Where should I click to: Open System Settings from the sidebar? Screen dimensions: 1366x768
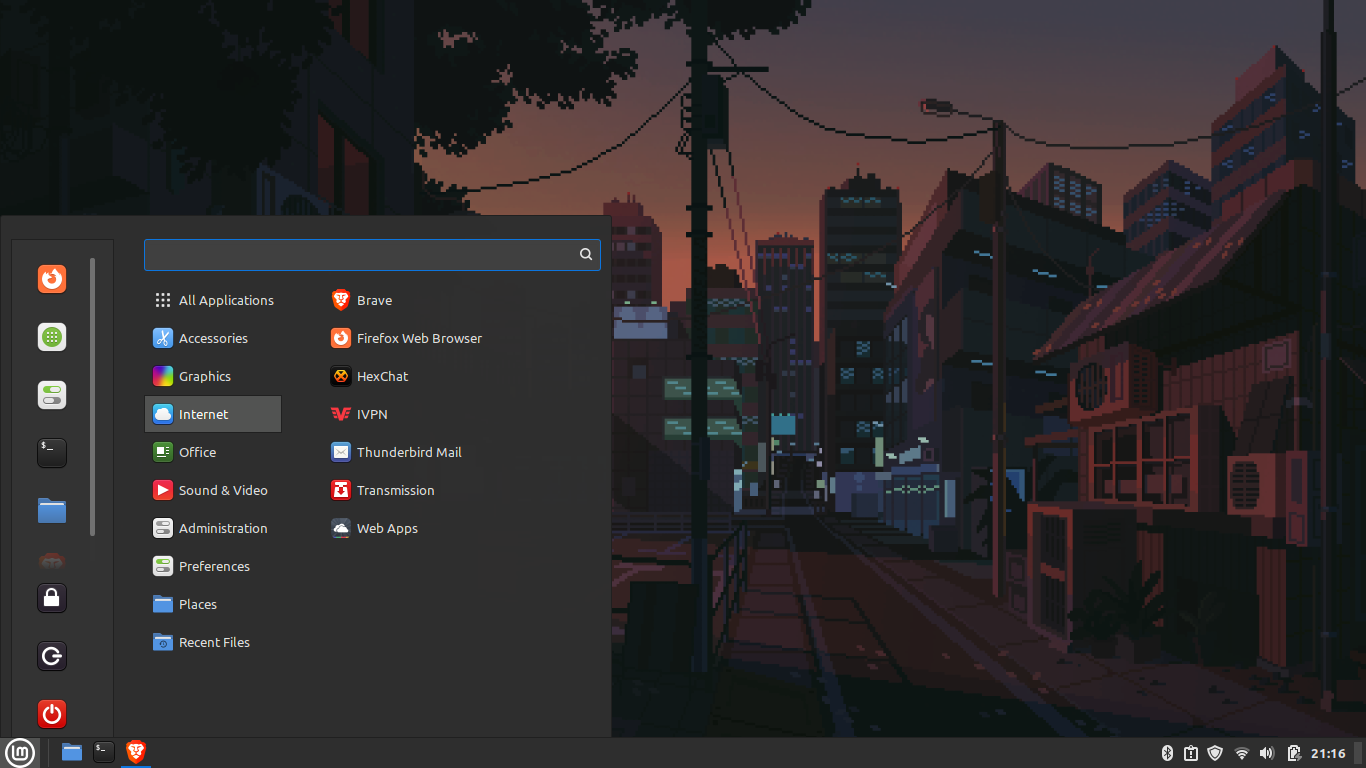pos(51,395)
